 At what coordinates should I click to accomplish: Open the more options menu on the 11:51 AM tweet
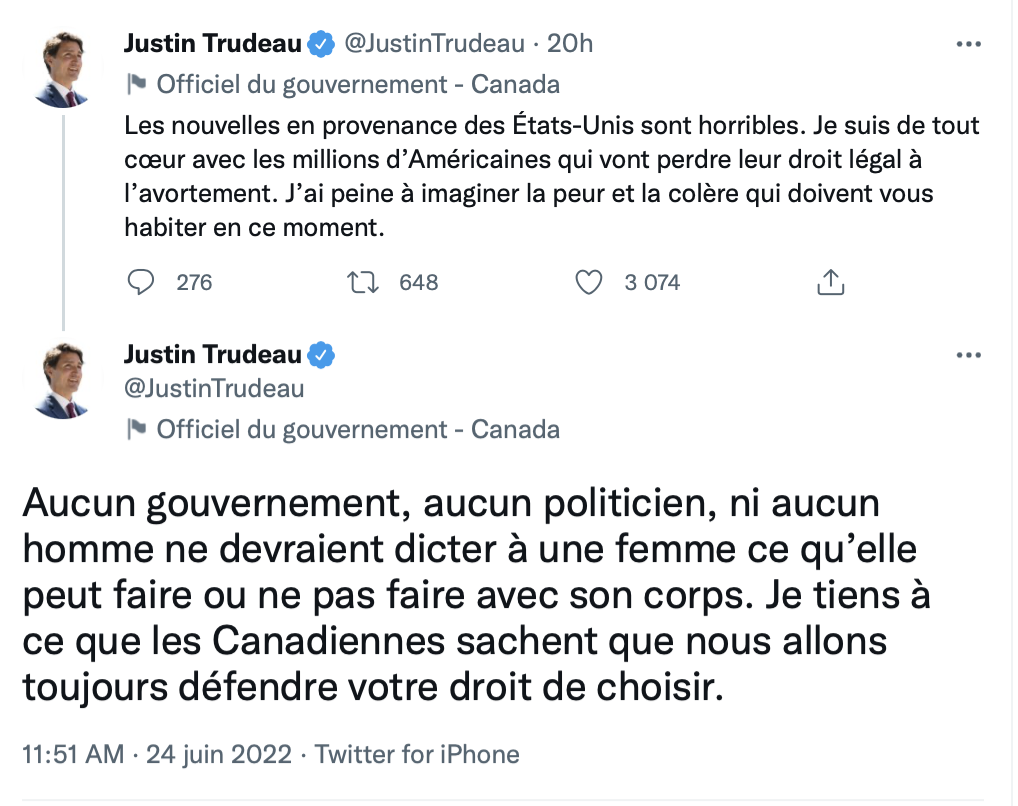point(969,355)
